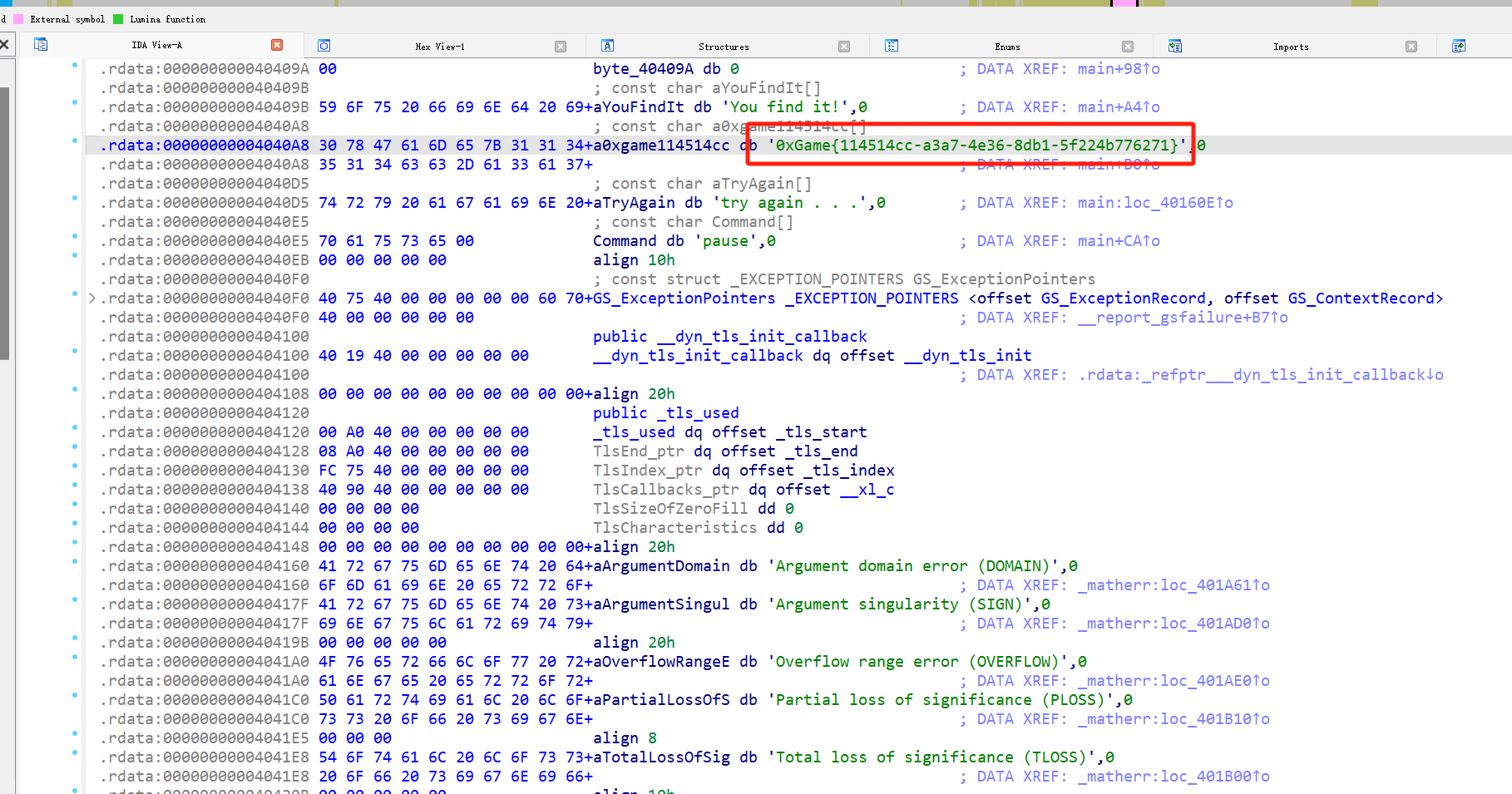Click the GS_ContextRecord offset reference
The image size is (1512, 794).
(x=1361, y=298)
